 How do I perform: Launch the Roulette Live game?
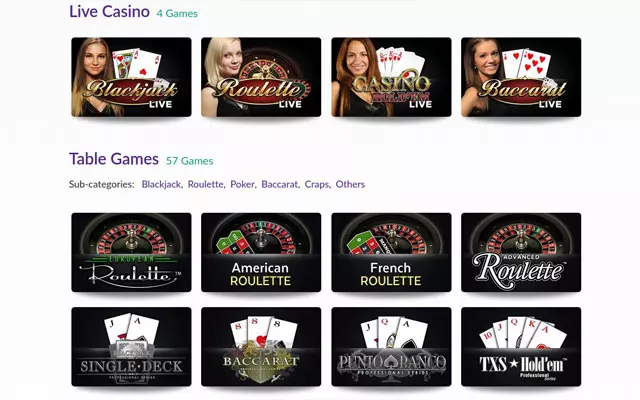click(261, 77)
